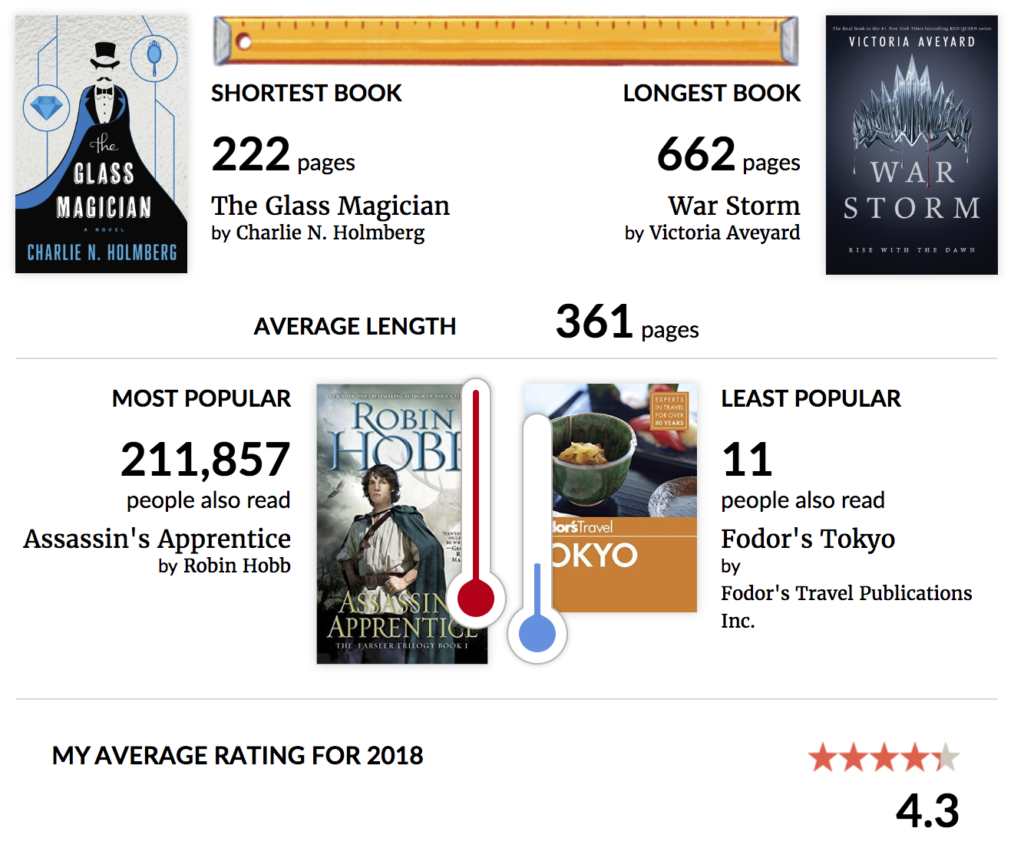Click the 4.3 average rating number
The width and height of the screenshot is (1024, 861).
click(x=927, y=811)
